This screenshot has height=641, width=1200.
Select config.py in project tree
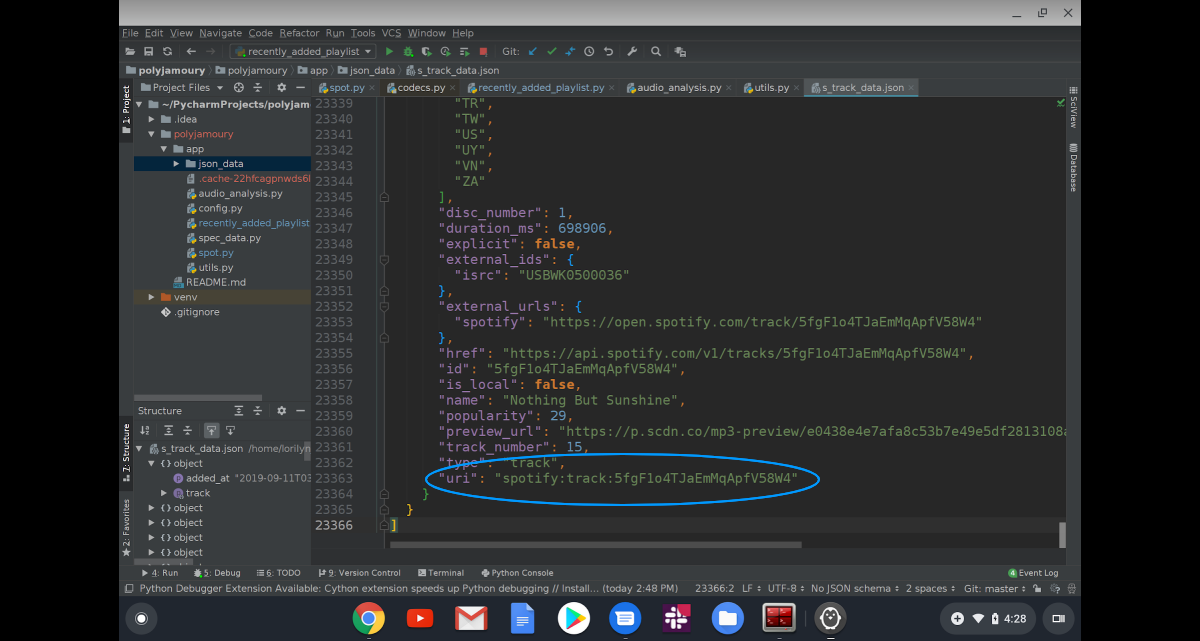click(x=221, y=208)
